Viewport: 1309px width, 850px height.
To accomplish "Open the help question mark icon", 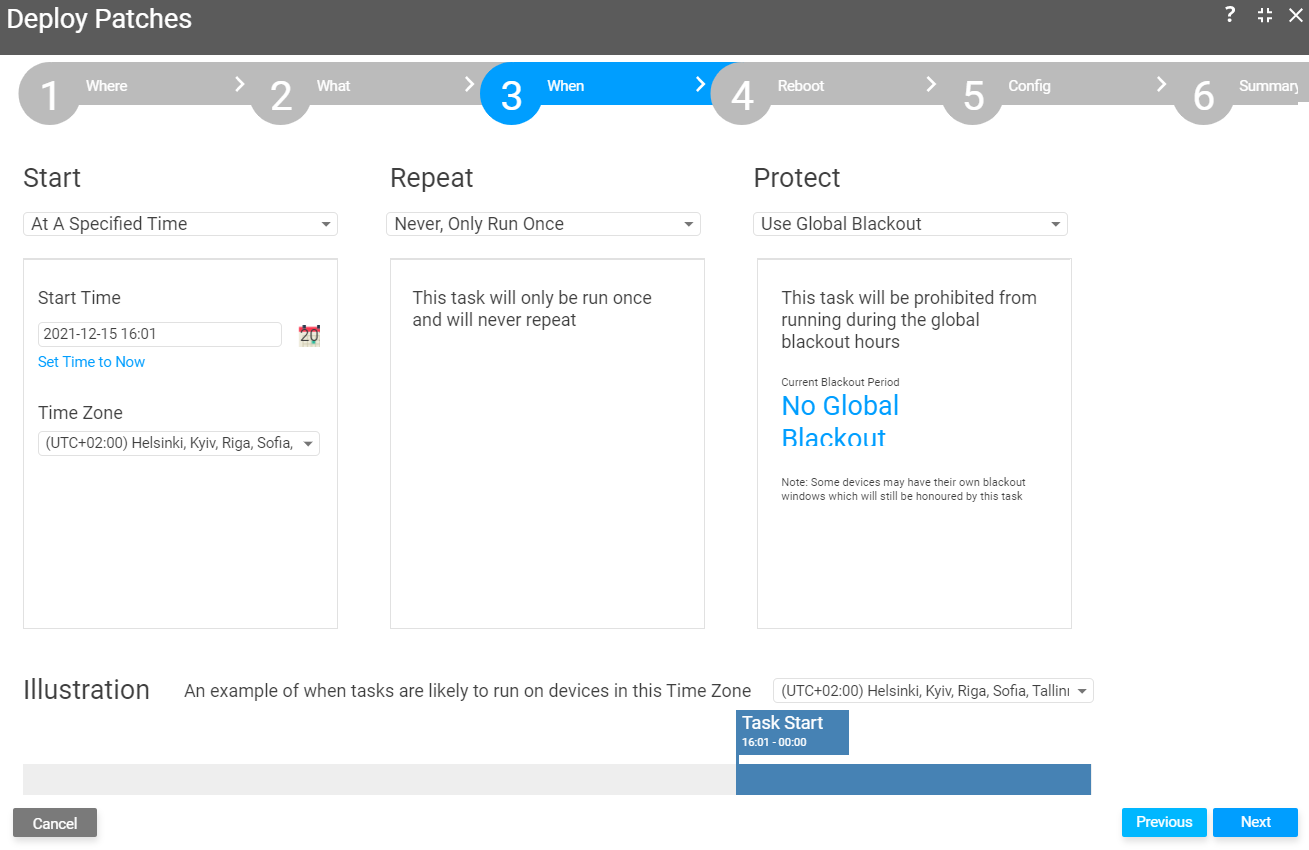I will tap(1230, 15).
